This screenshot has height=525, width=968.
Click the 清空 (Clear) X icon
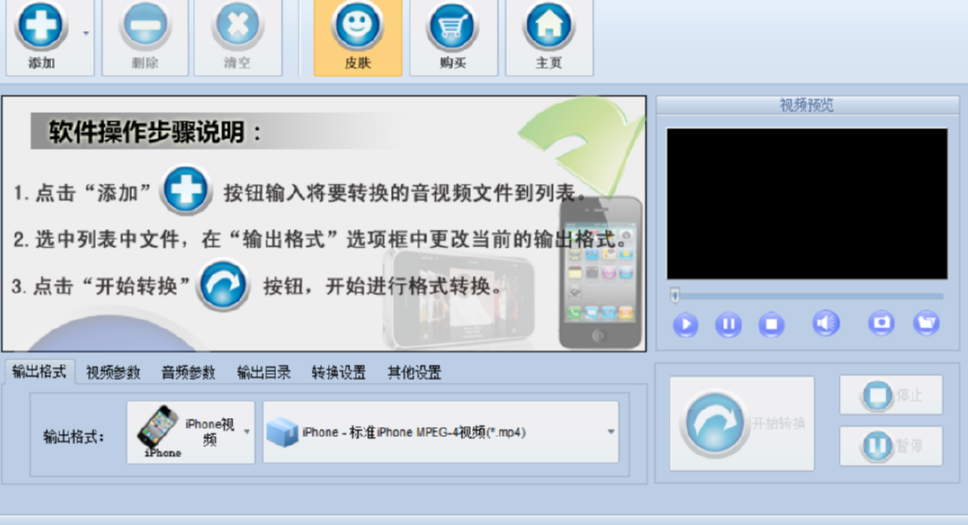tap(237, 26)
